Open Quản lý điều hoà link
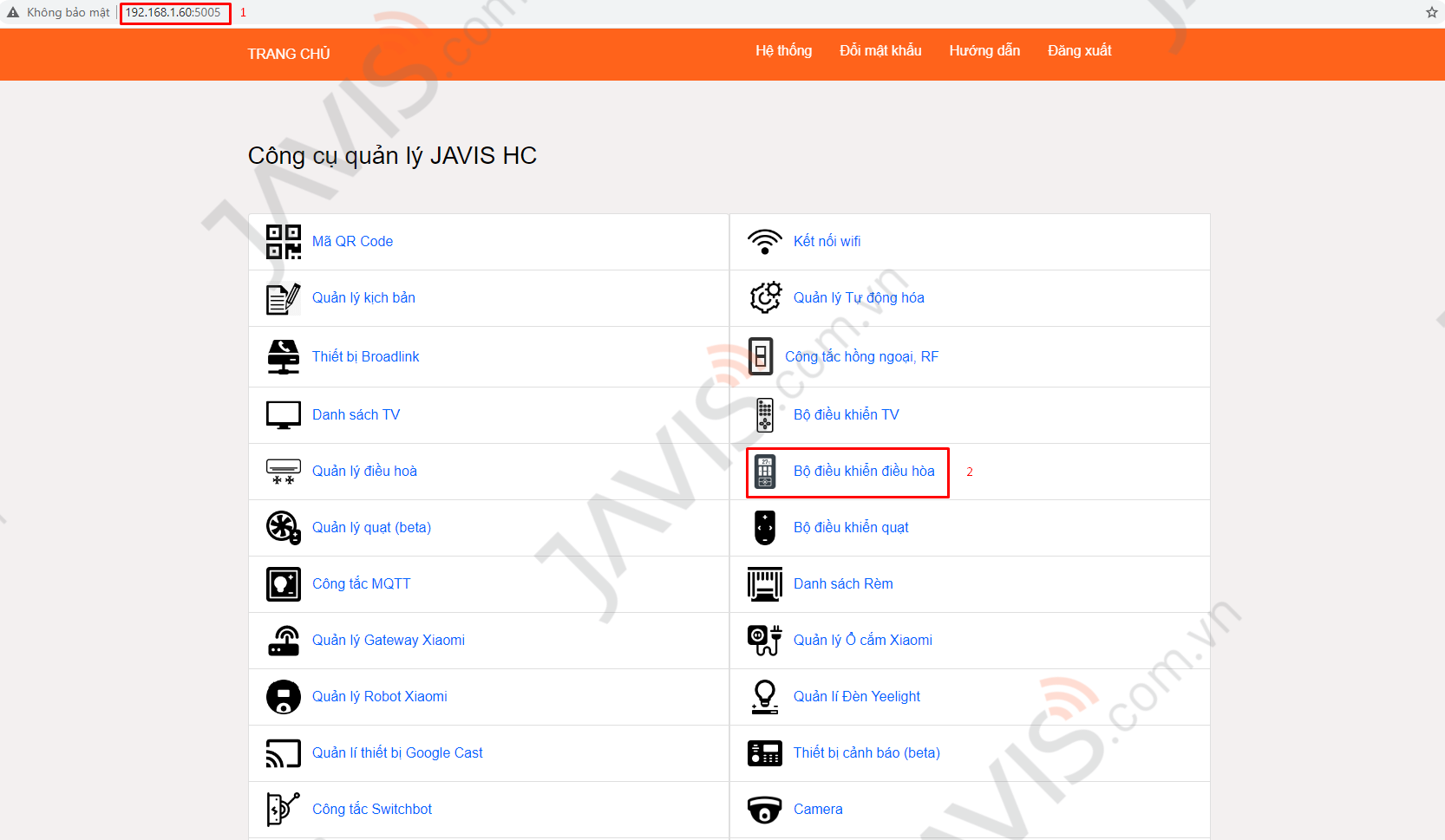 tap(364, 472)
